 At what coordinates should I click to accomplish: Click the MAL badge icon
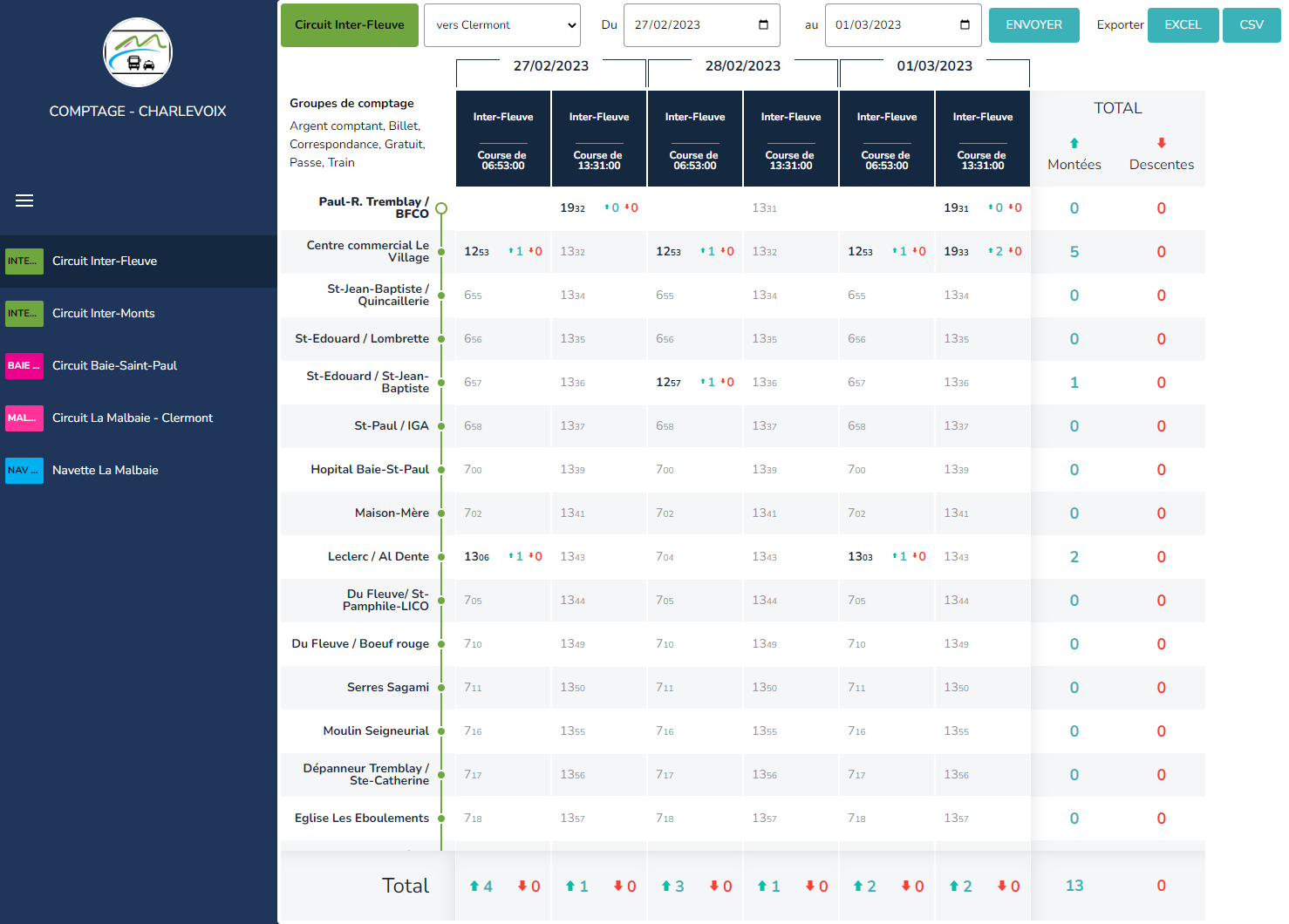click(x=24, y=418)
